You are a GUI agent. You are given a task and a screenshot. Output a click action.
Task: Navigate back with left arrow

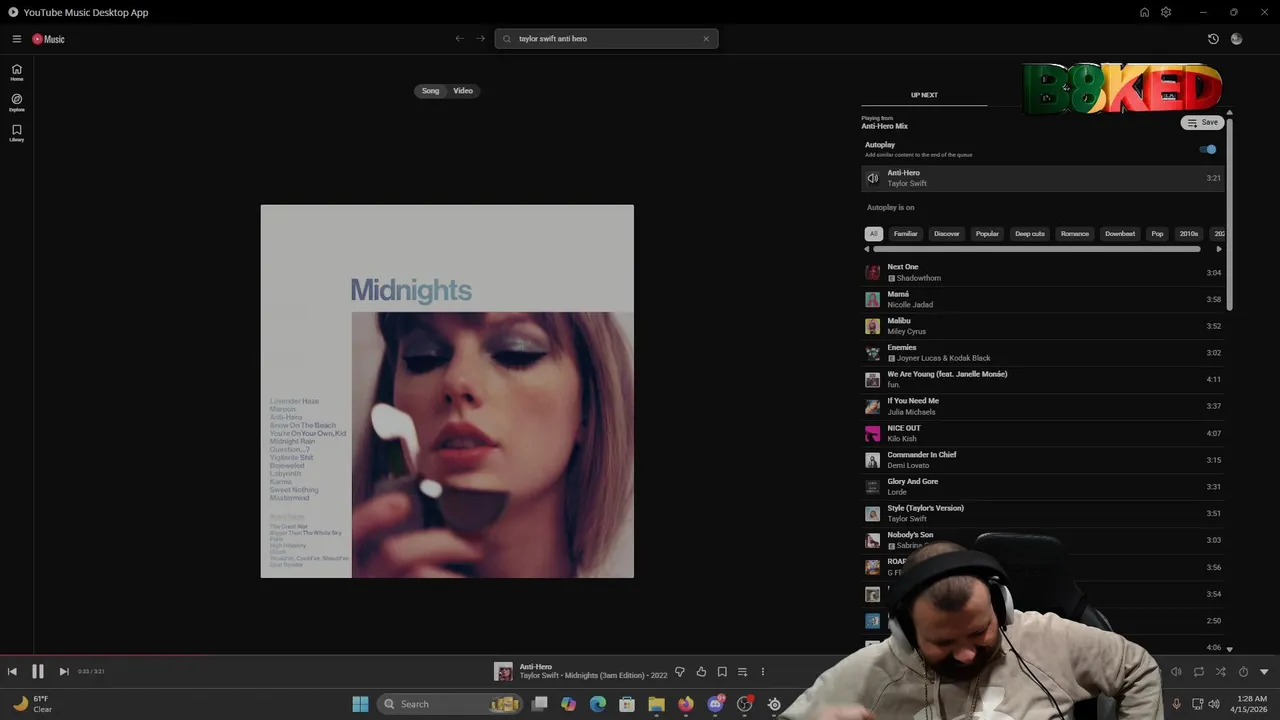[x=459, y=39]
